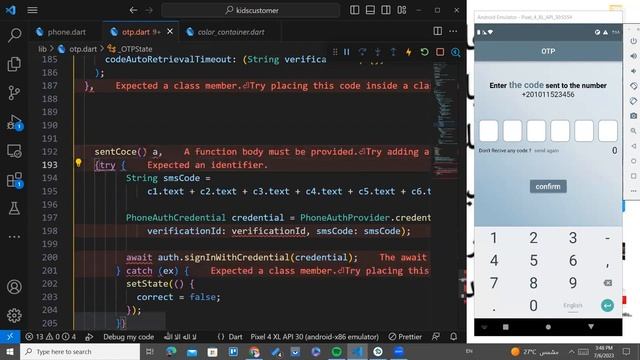Open the Search view in activity bar
This screenshot has height=360, width=640.
pos(14,35)
